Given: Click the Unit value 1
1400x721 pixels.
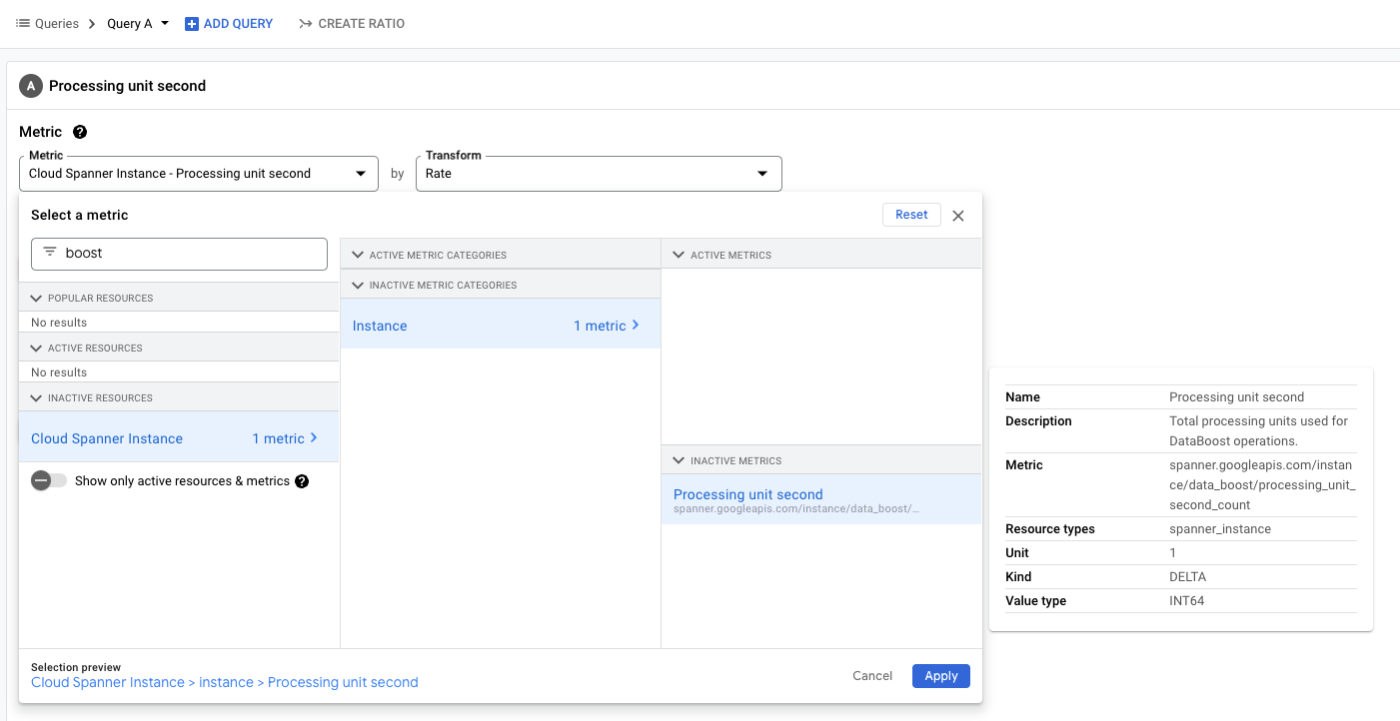Looking at the screenshot, I should [1173, 553].
